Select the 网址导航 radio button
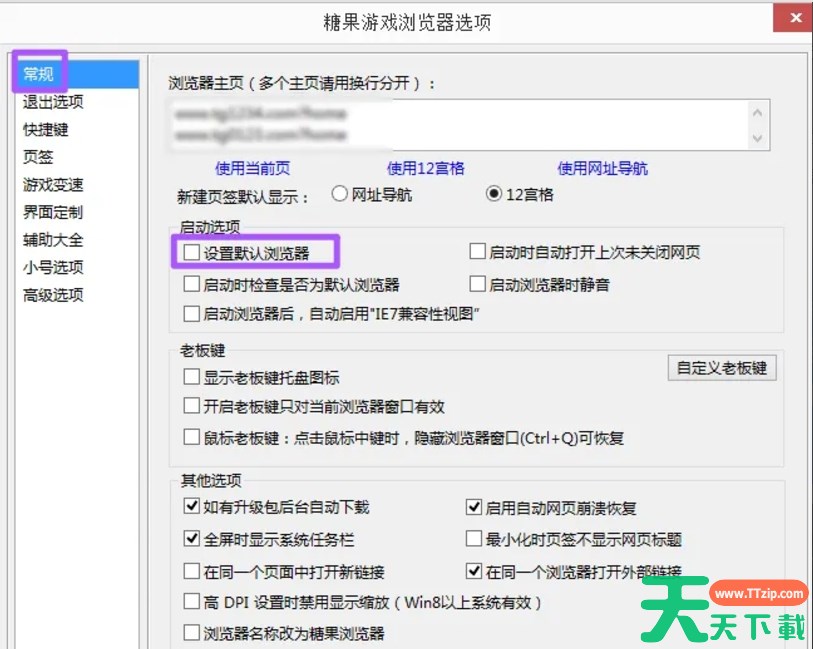 [340, 194]
